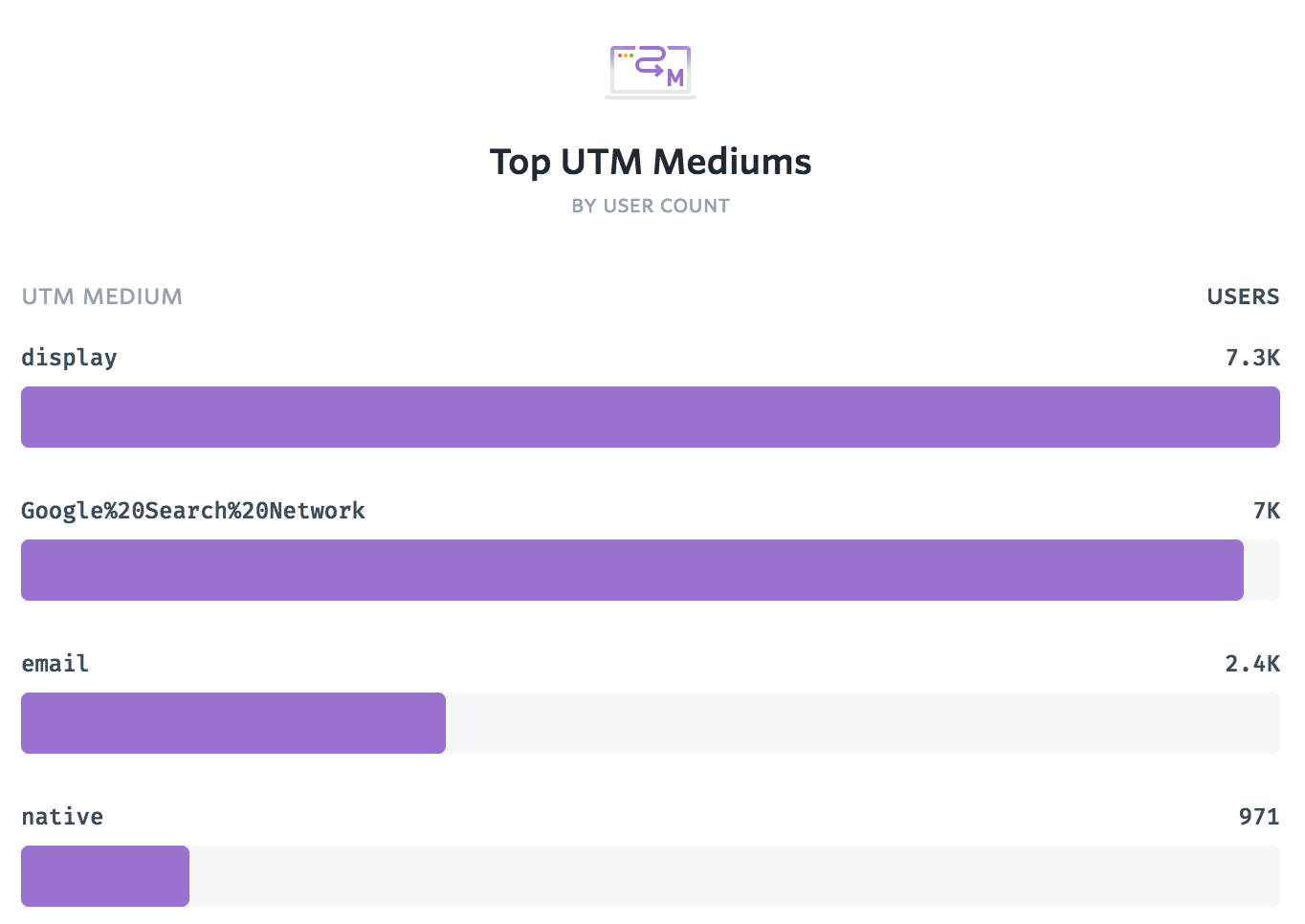Click the UTM Mediums browser icon
The height and width of the screenshot is (924, 1305).
[x=651, y=71]
